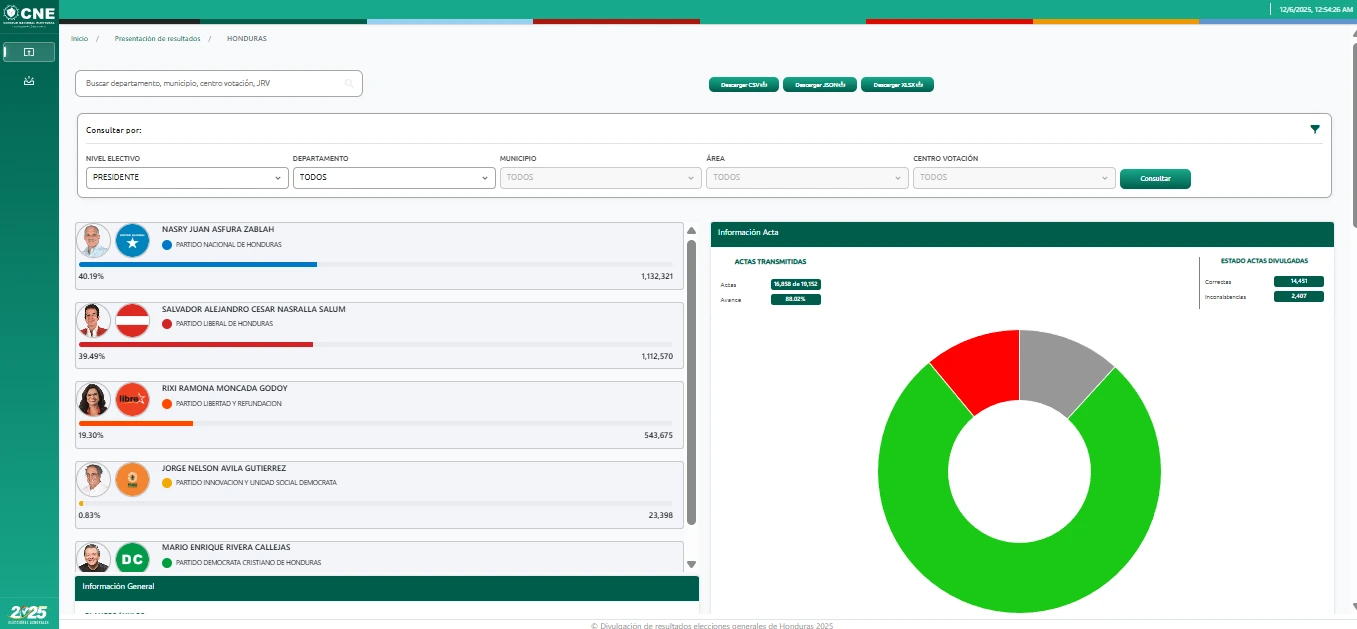Open the Municipio dropdown
1357x629 pixels.
point(600,177)
